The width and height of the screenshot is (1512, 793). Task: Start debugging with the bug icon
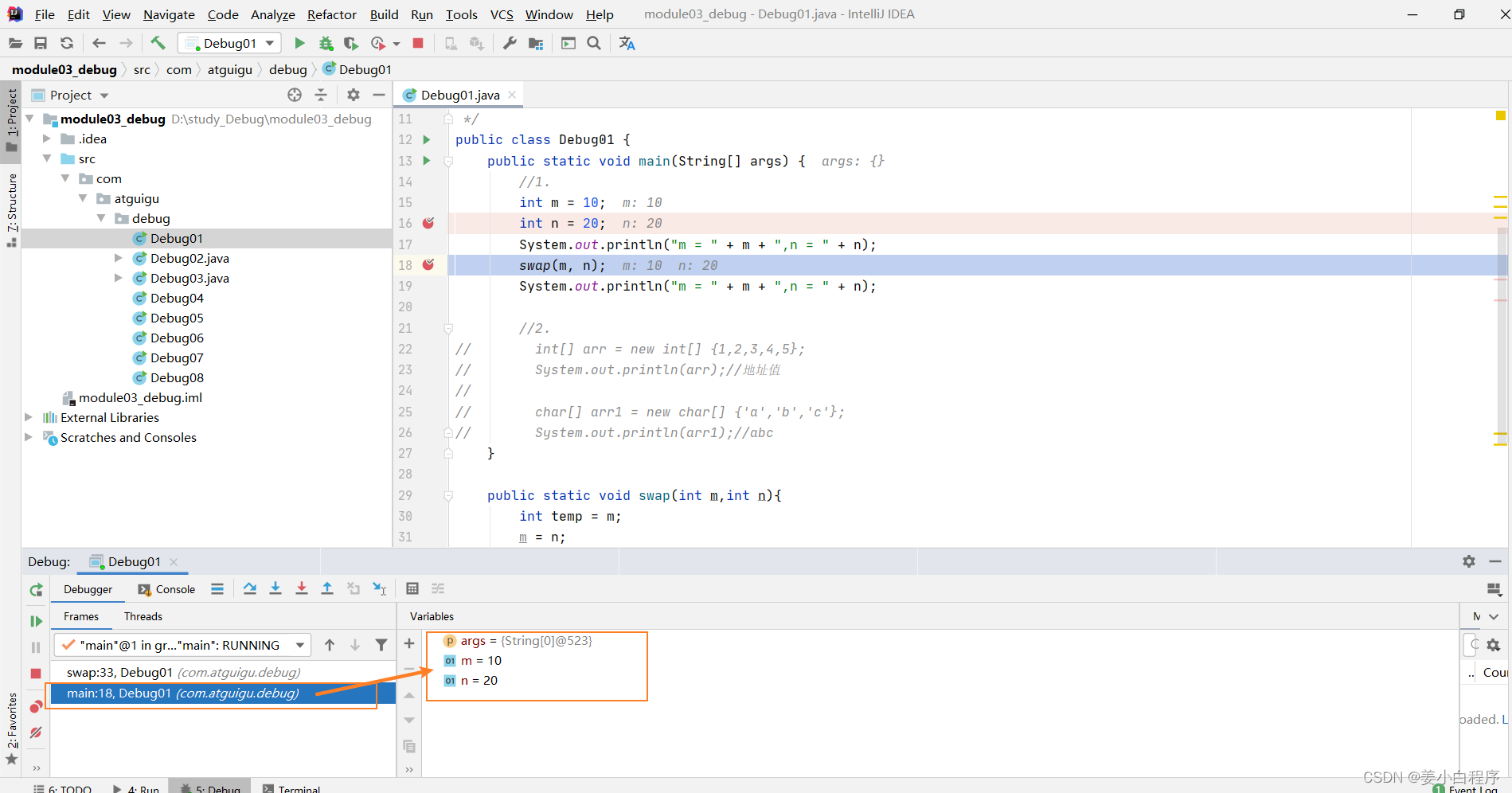(x=326, y=43)
